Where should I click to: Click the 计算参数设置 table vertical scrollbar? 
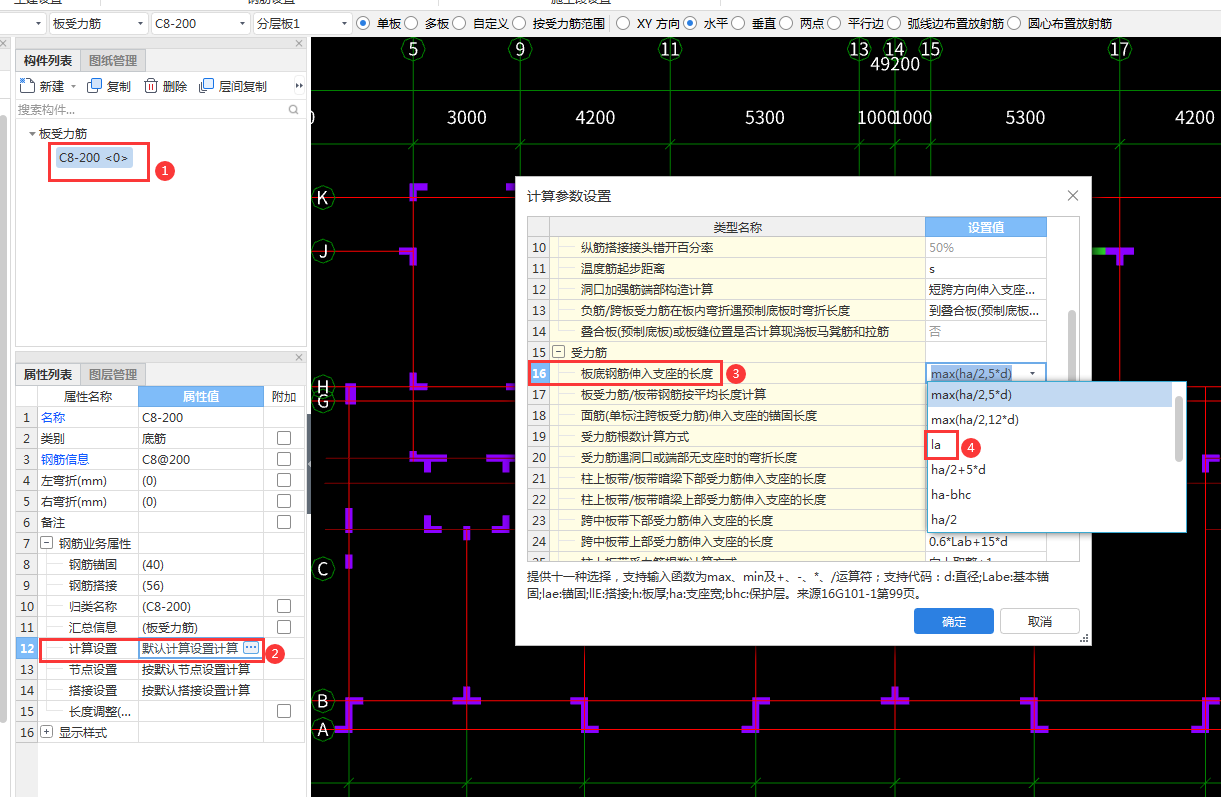point(1072,345)
